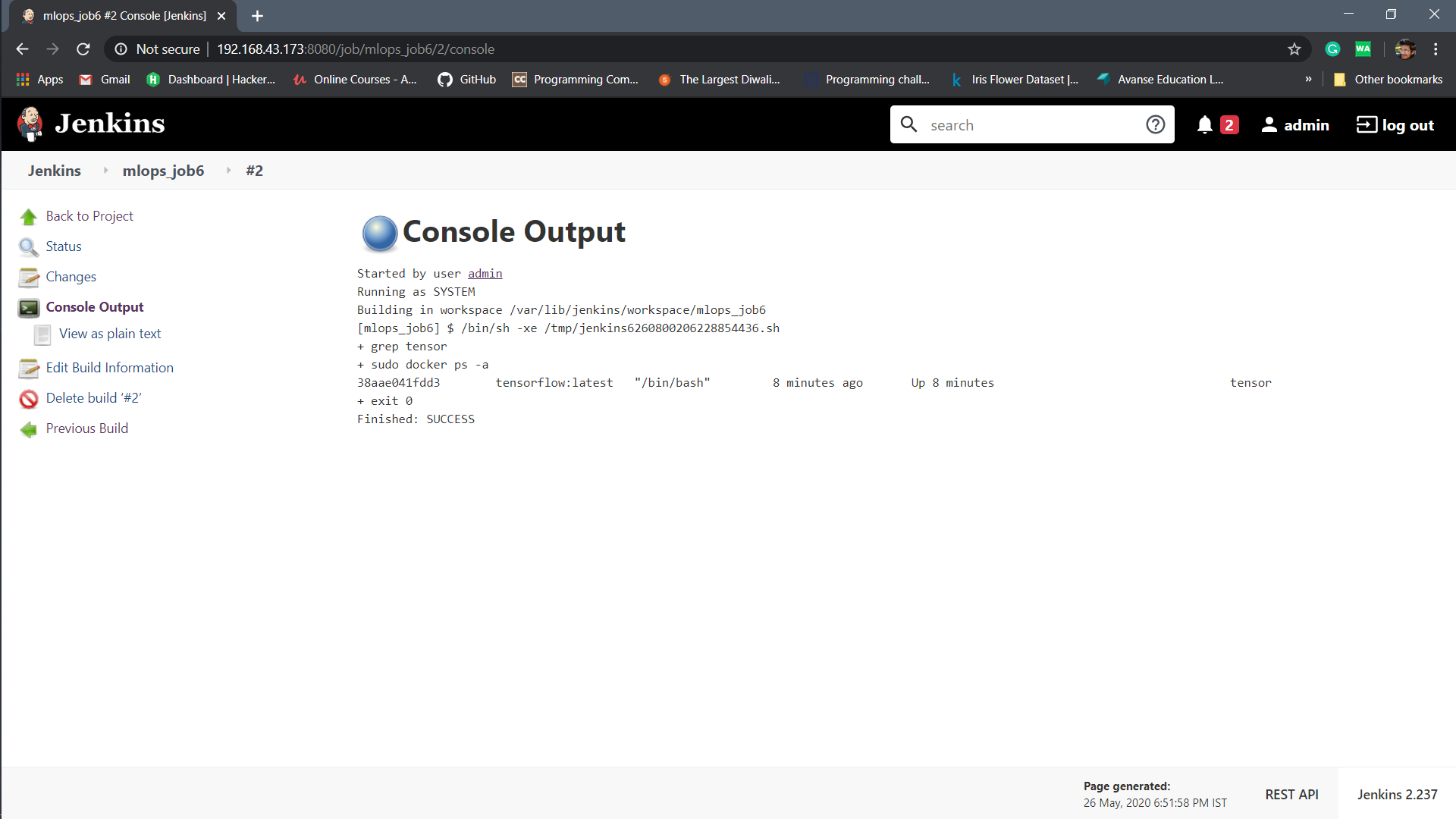Click the admin user link in console
The image size is (1456, 819).
[x=485, y=274]
